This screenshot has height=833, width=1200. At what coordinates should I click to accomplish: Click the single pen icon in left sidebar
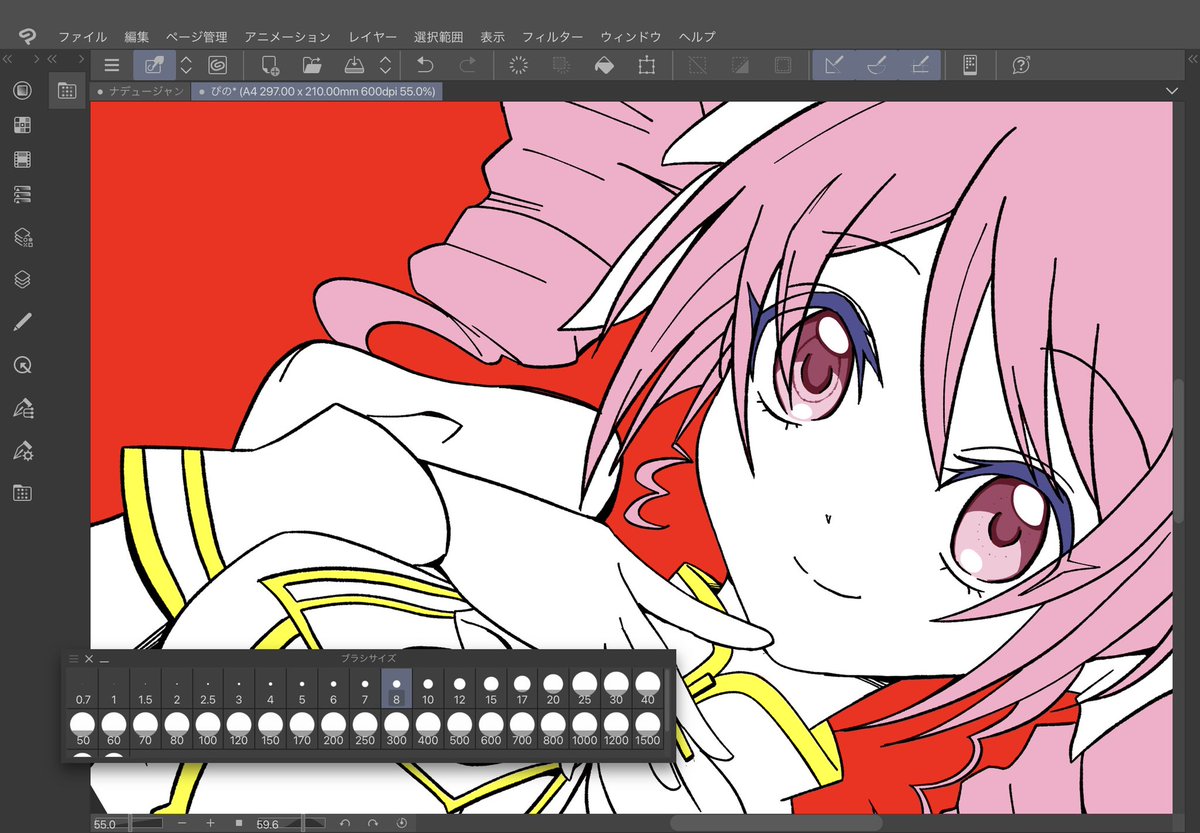(22, 322)
